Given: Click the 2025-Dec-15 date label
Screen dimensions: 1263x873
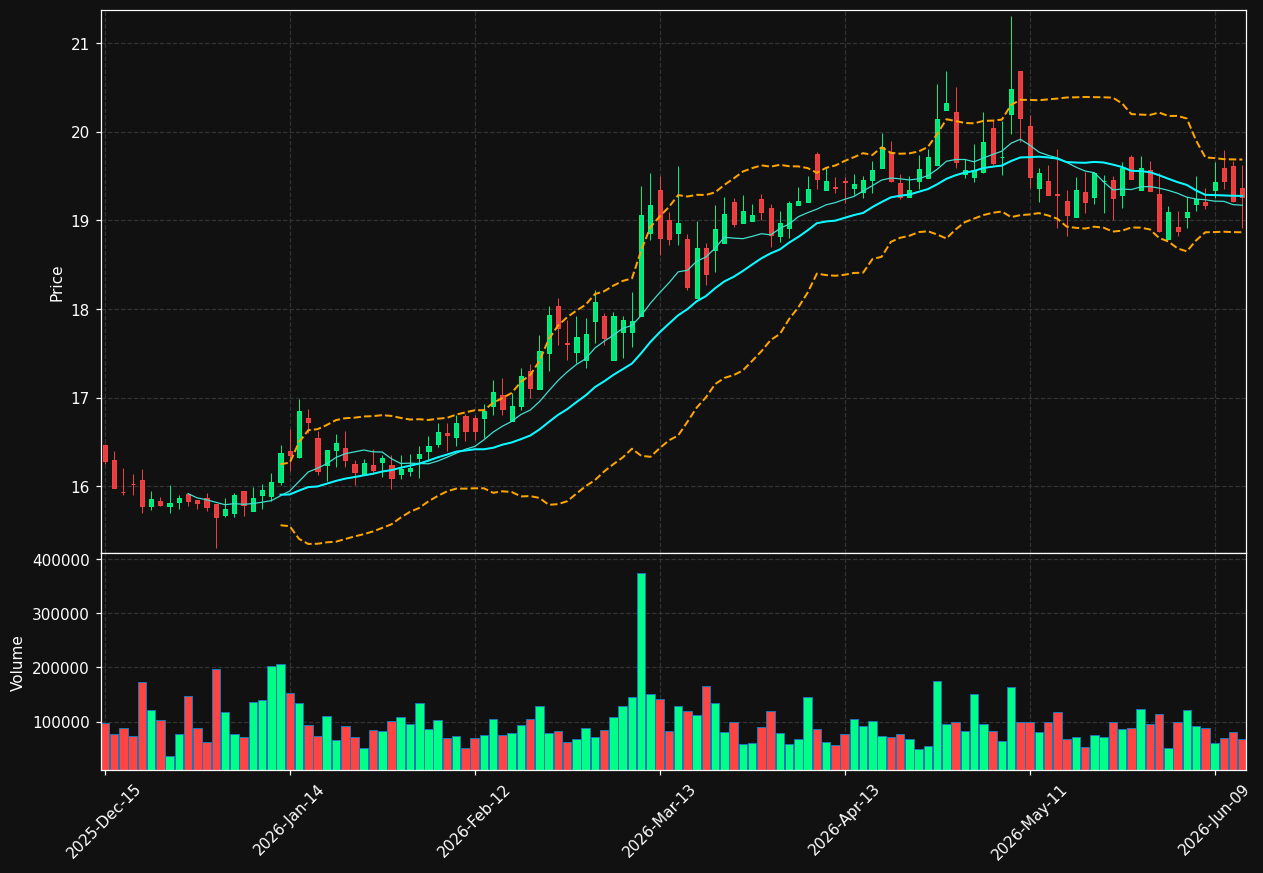Looking at the screenshot, I should click(103, 822).
